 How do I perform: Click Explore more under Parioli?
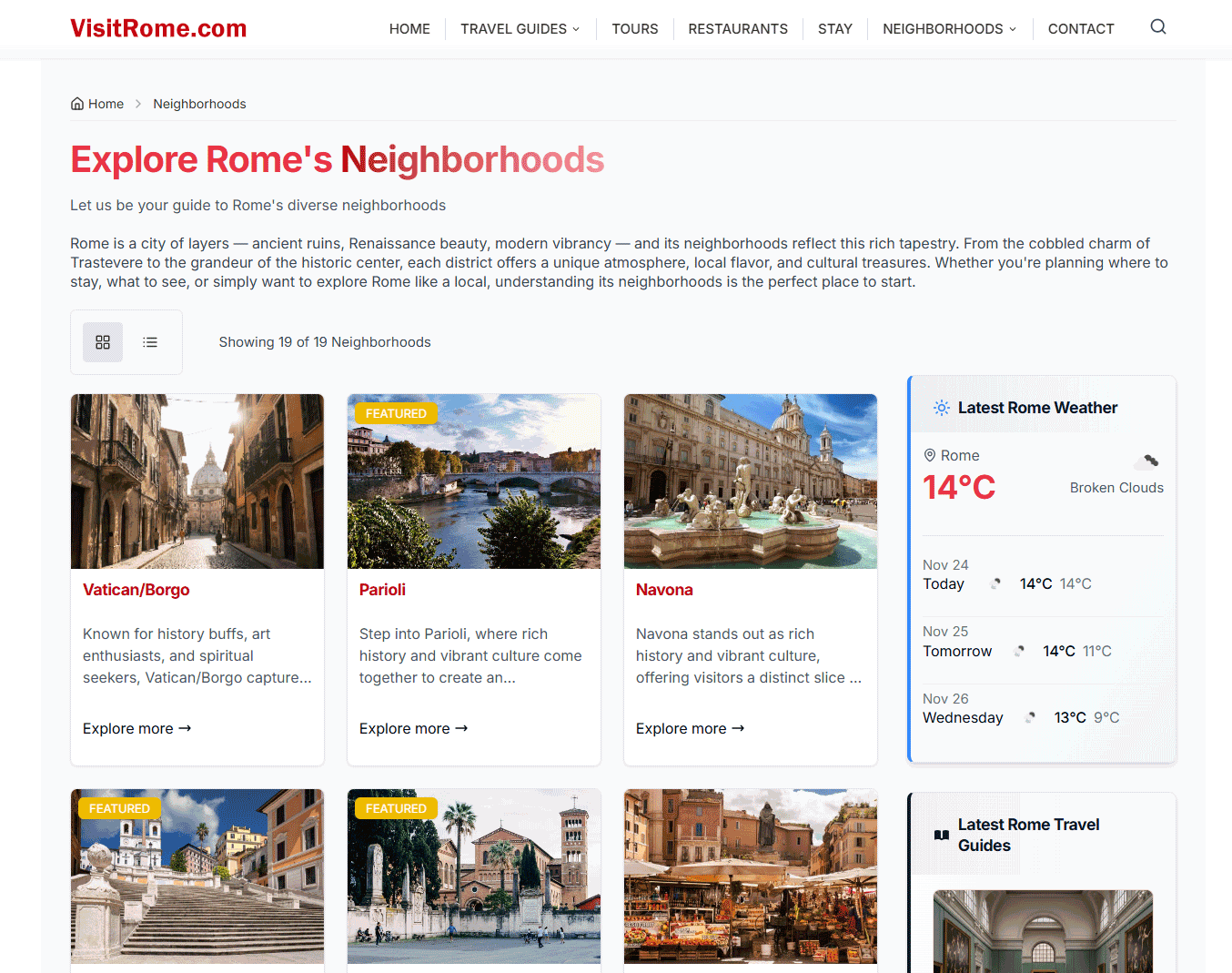click(413, 728)
